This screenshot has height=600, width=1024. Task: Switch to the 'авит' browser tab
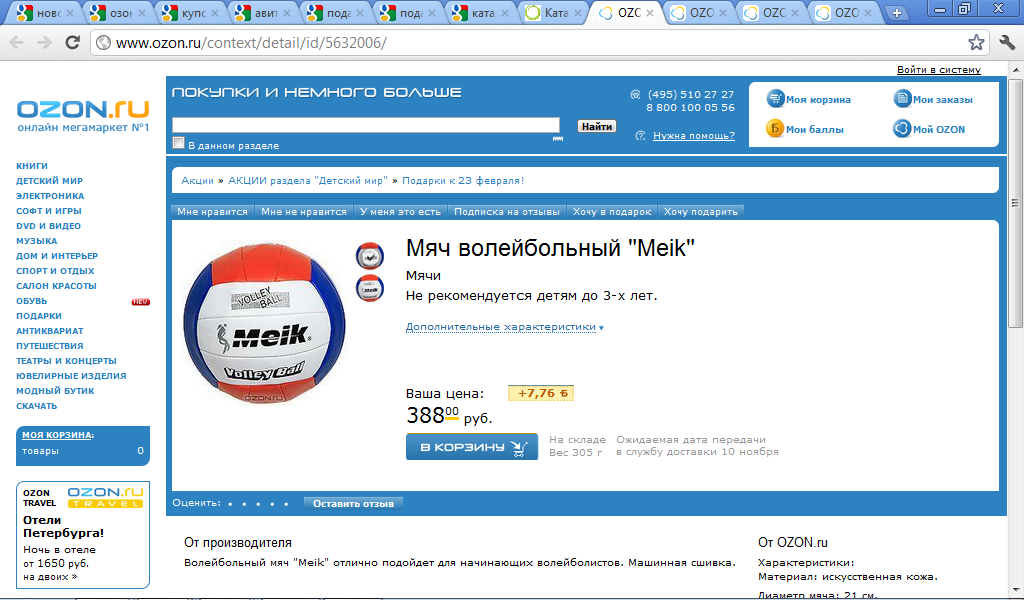pyautogui.click(x=262, y=13)
